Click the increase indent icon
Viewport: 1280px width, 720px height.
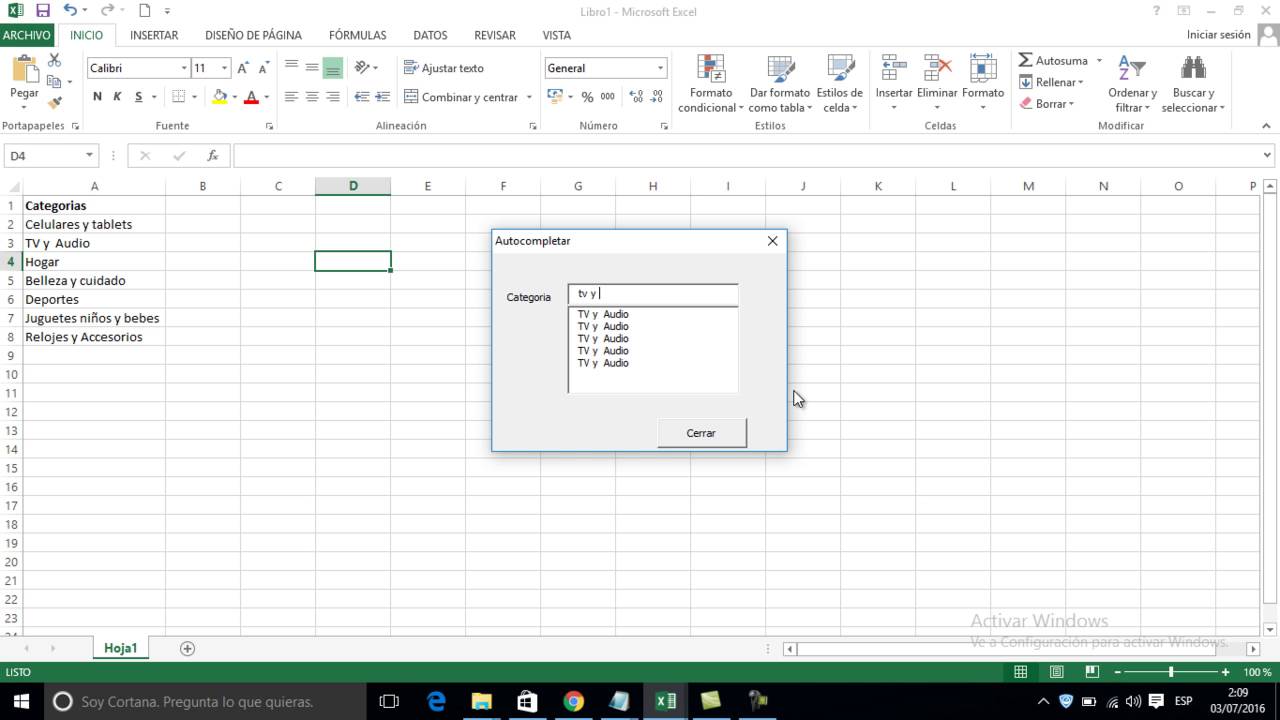click(x=383, y=97)
